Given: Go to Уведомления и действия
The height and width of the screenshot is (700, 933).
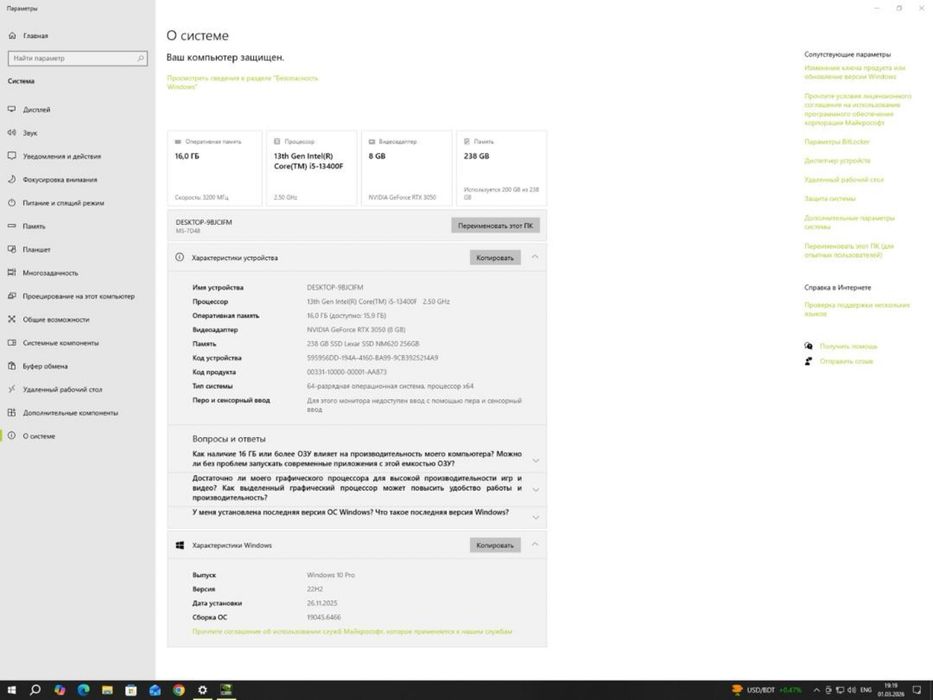Looking at the screenshot, I should pos(62,156).
